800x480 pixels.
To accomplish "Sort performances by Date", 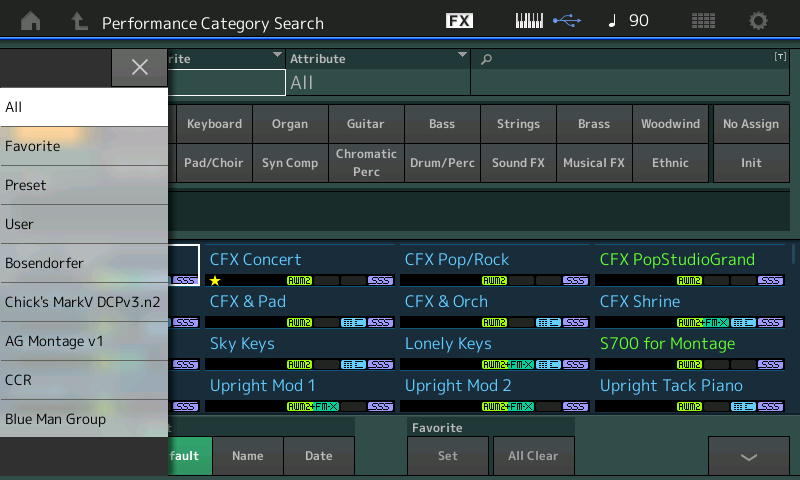I will [x=319, y=456].
